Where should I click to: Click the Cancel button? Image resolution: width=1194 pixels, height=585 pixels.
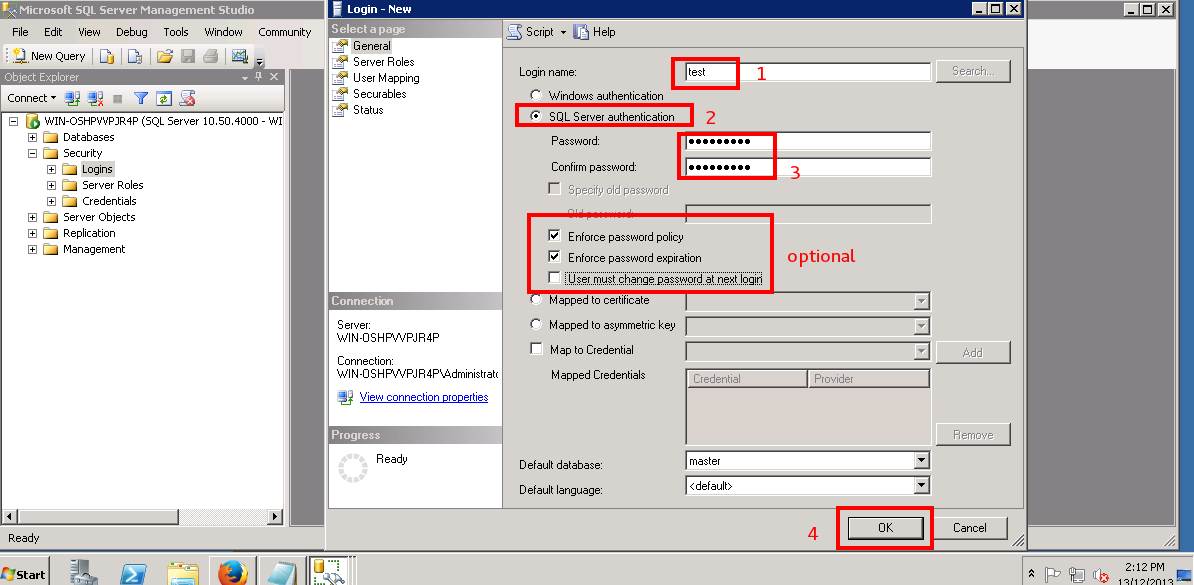970,527
